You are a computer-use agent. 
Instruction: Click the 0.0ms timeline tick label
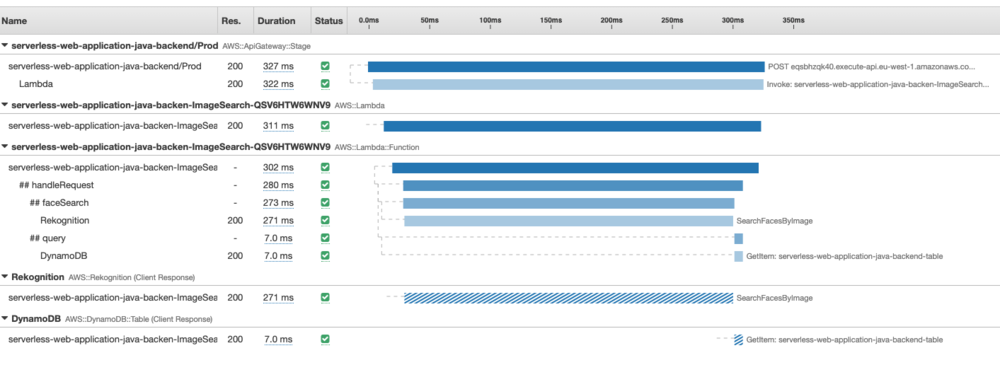[x=369, y=20]
